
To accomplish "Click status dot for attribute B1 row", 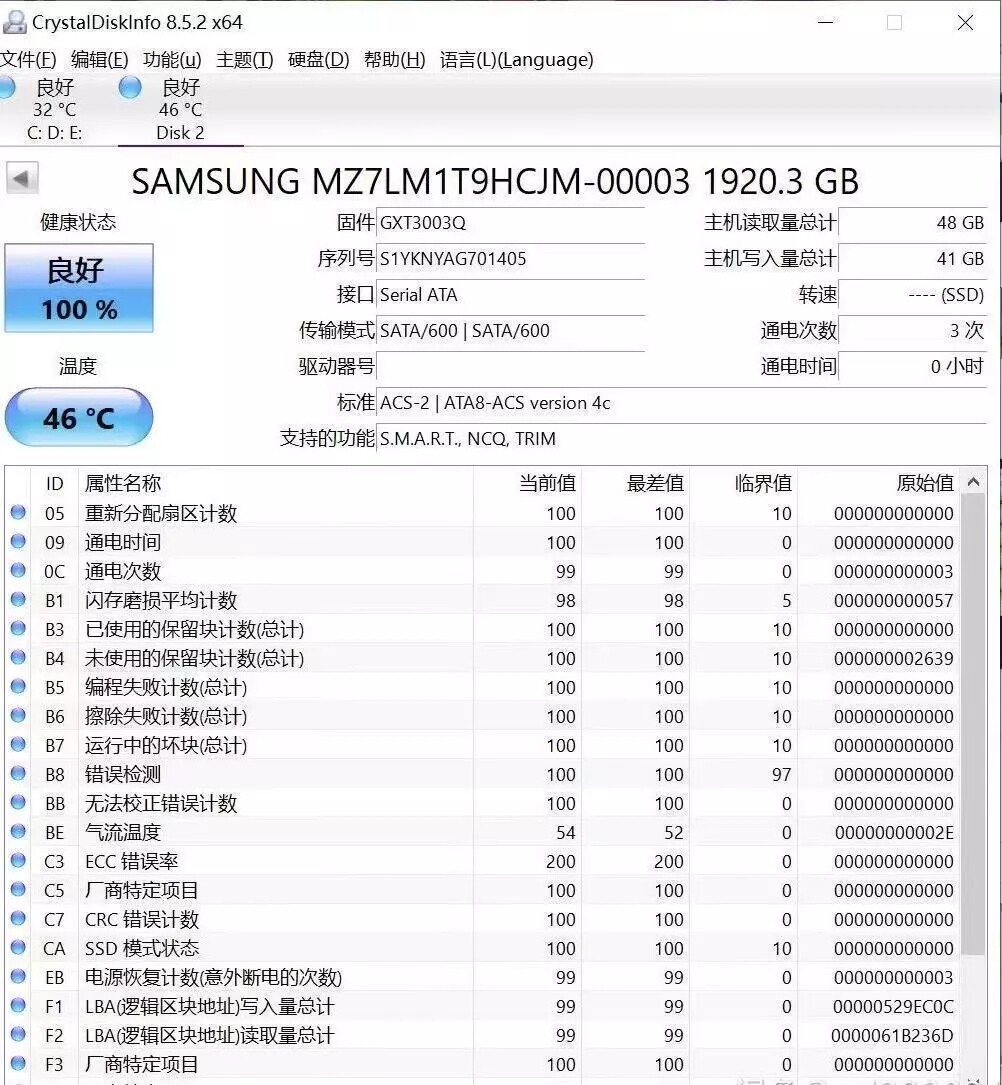I will click(x=18, y=599).
